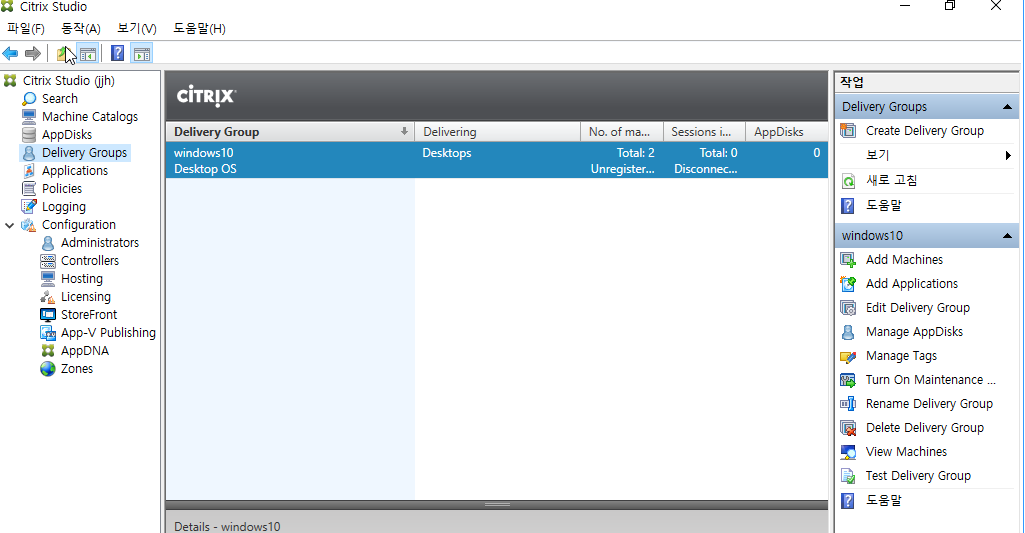This screenshot has width=1025, height=533.
Task: Click the Test Delivery Group icon
Action: 848,476
